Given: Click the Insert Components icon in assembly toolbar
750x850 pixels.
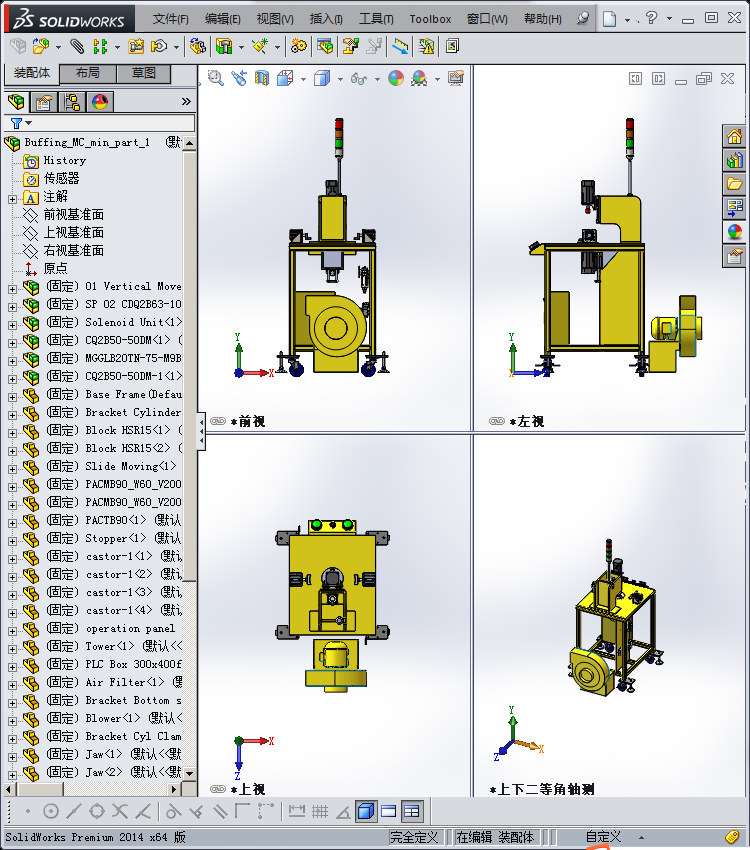Looking at the screenshot, I should pos(41,46).
